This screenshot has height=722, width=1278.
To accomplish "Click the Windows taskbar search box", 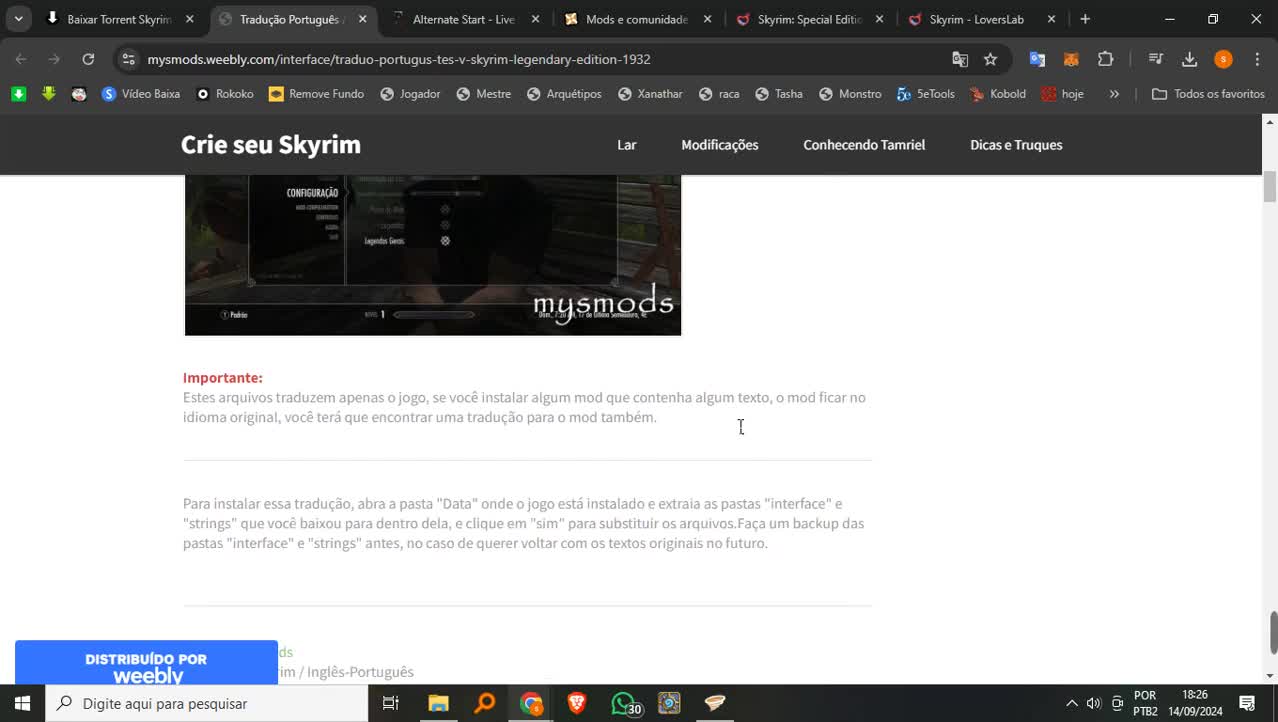I will tap(207, 703).
